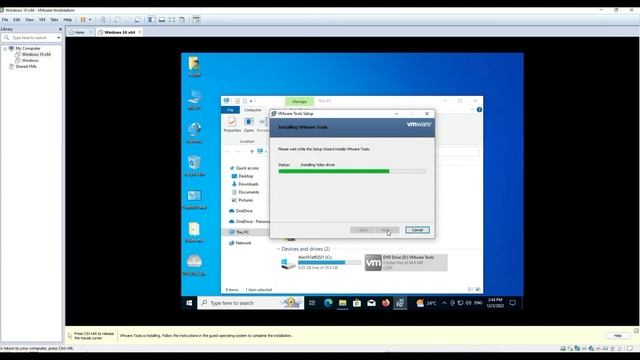Image resolution: width=640 pixels, height=360 pixels.
Task: Collapse the My Computer tree node
Action: [5, 48]
